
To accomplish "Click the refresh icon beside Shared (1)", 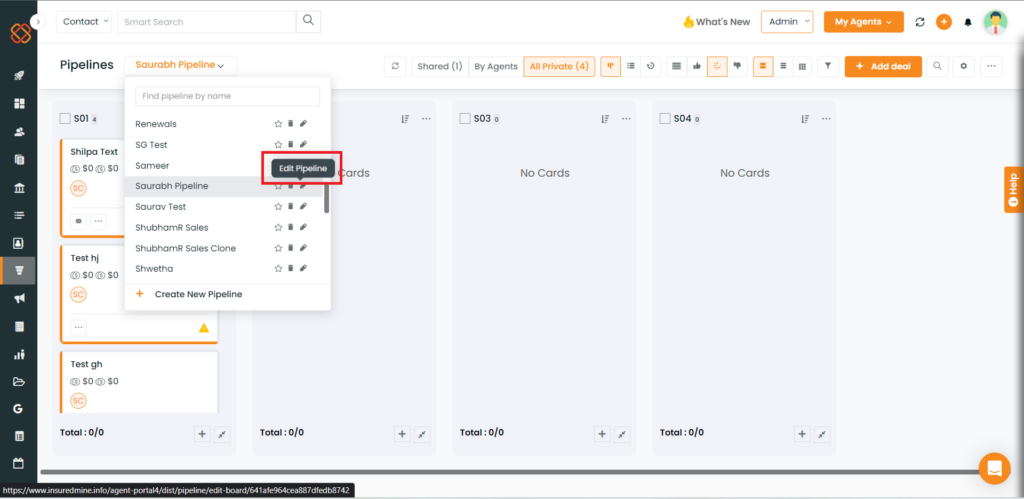I will pos(395,66).
